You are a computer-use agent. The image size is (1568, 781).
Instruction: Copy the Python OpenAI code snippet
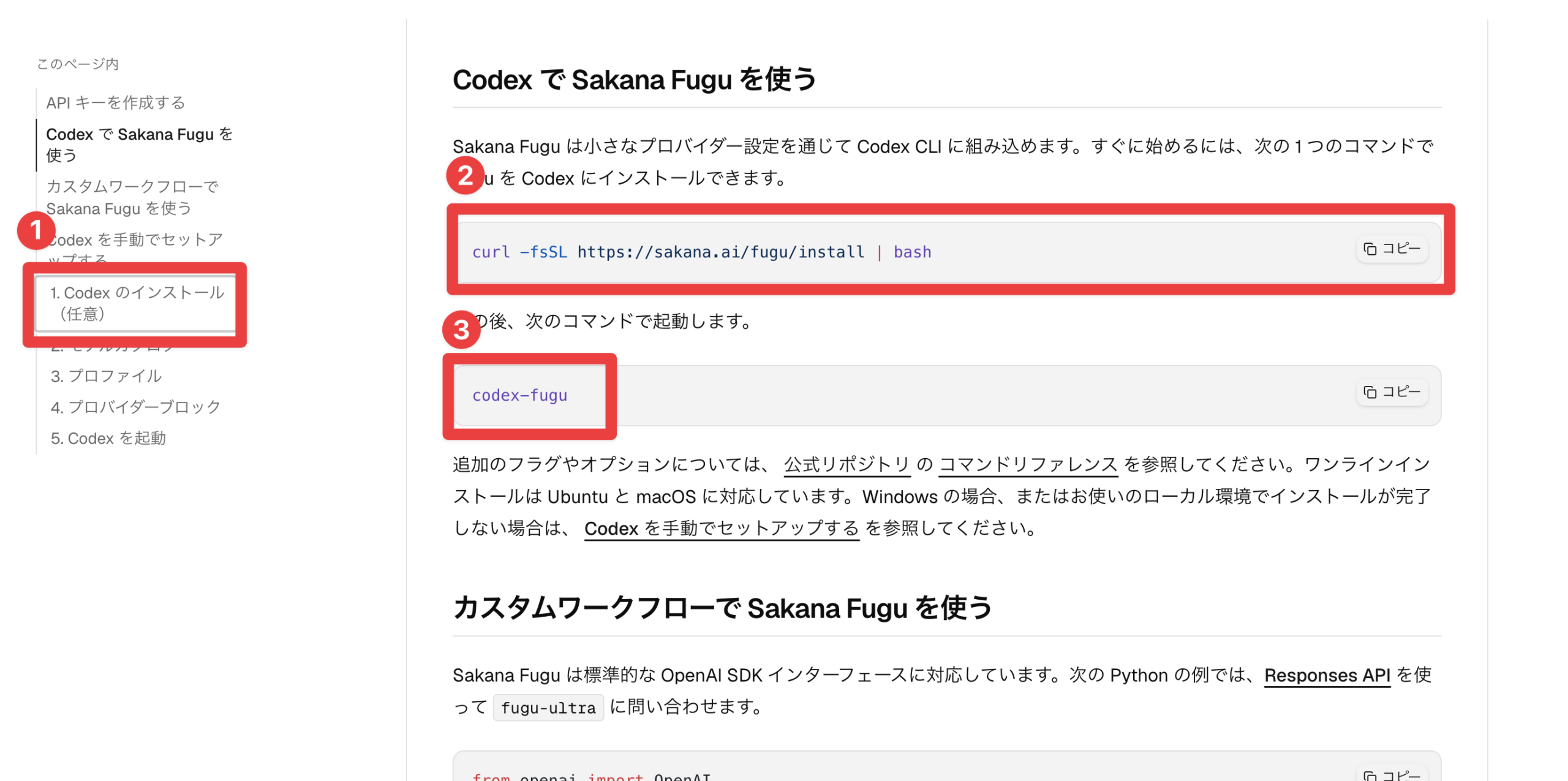click(1391, 774)
